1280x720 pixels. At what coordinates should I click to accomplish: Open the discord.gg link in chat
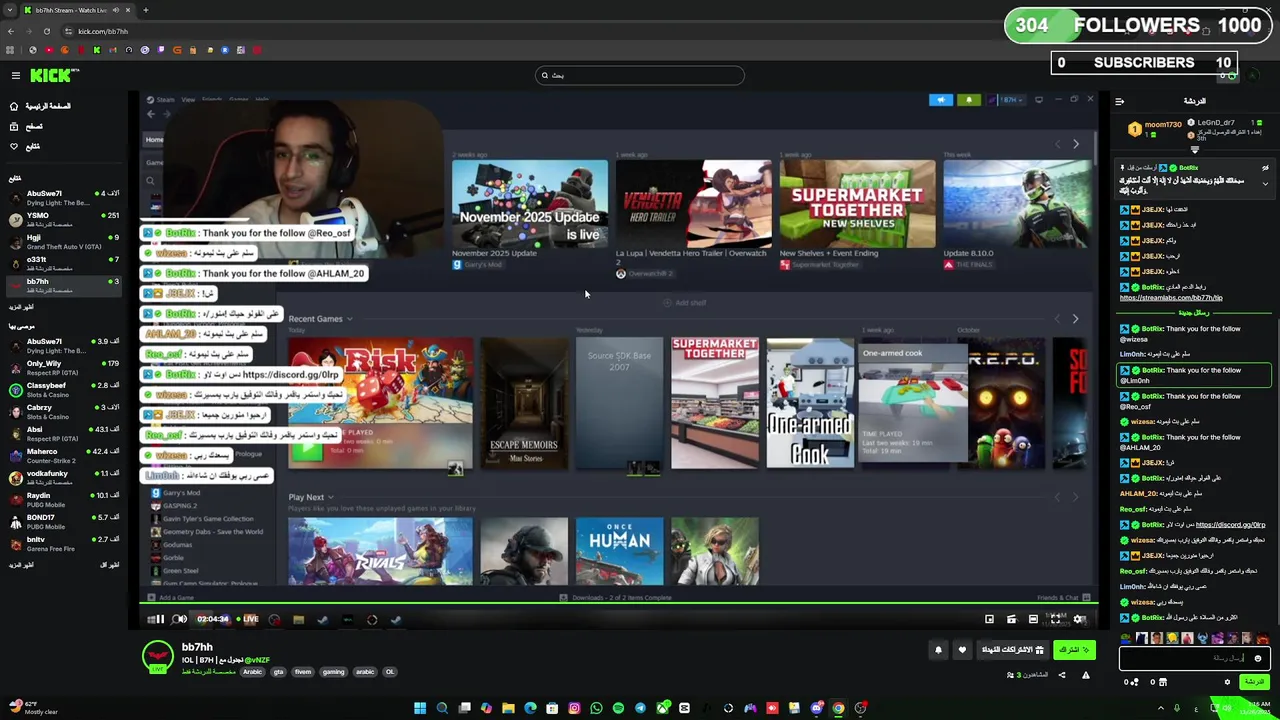(1230, 525)
